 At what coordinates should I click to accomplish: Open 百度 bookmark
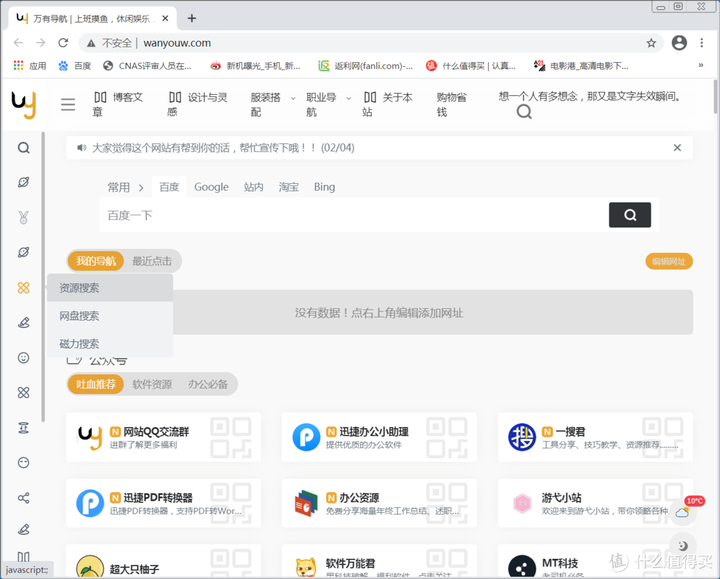[75, 66]
